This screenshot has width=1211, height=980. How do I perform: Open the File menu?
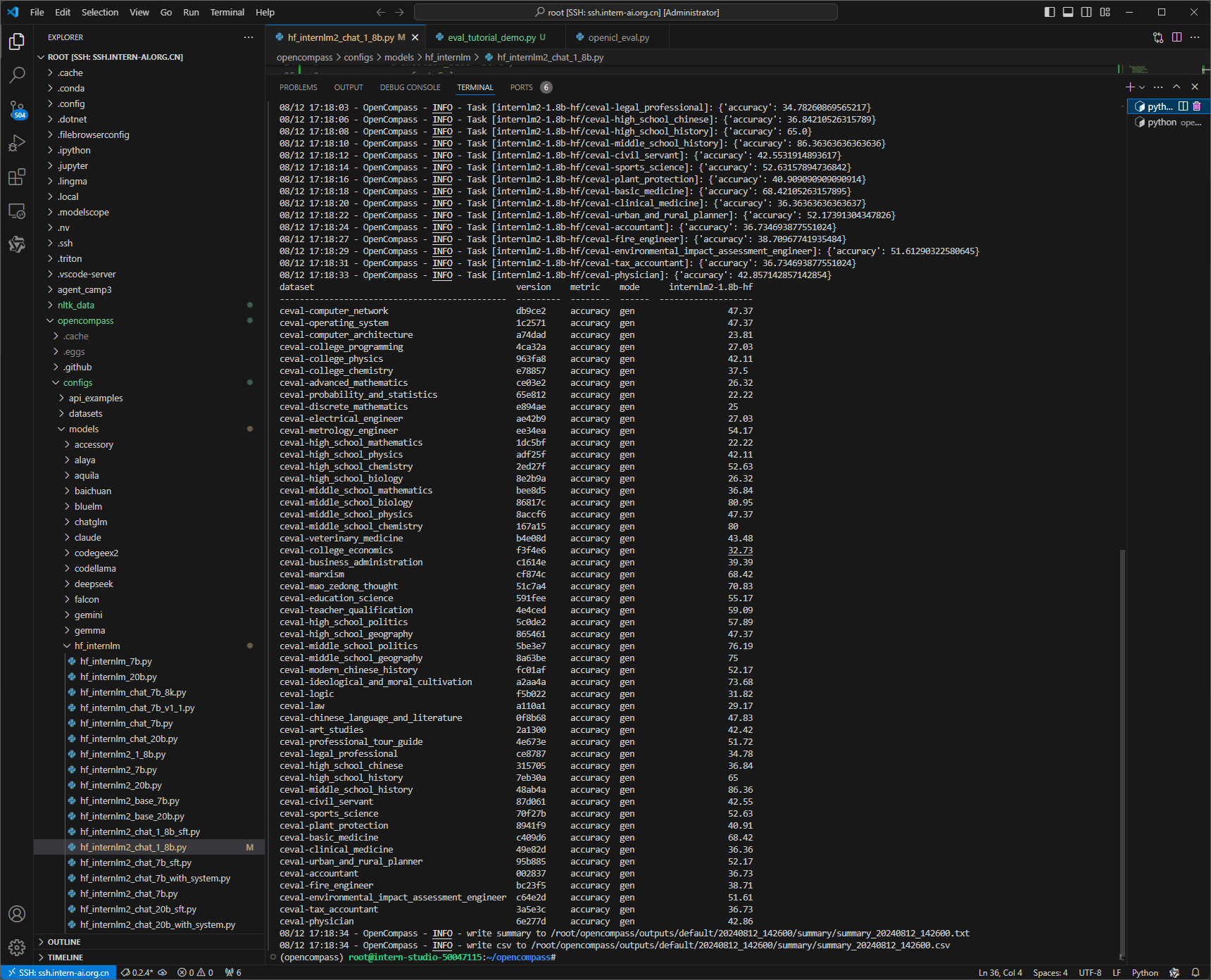(x=37, y=12)
